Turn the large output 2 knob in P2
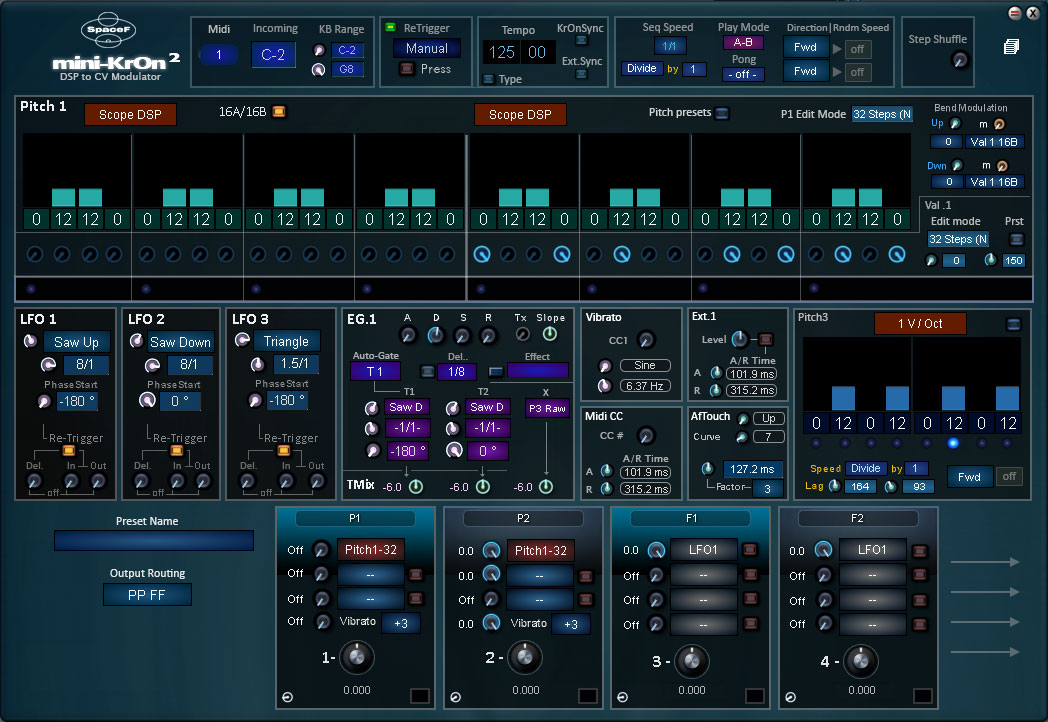This screenshot has height=722, width=1048. [525, 657]
